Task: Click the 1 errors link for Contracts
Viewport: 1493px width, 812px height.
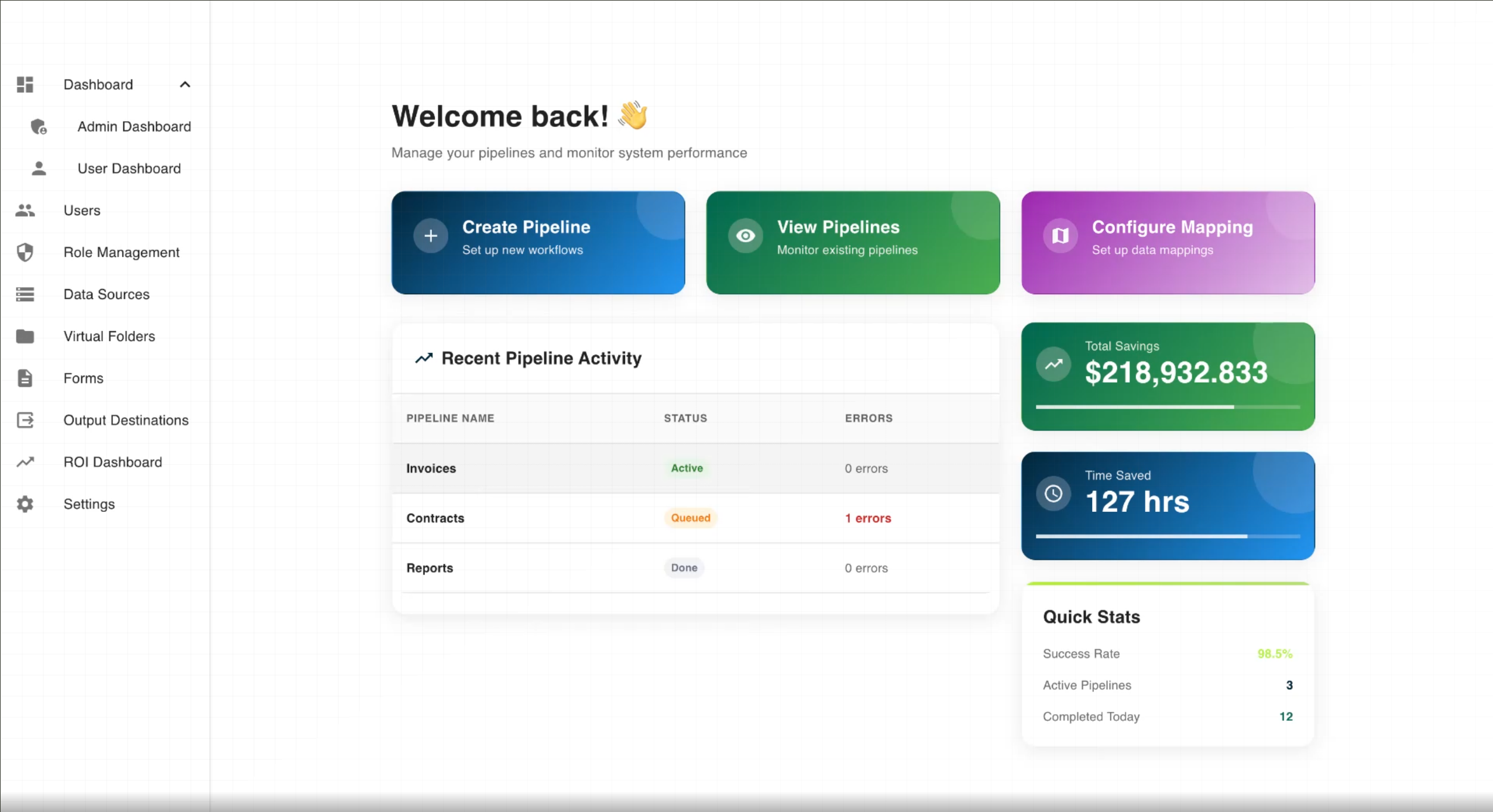Action: point(867,518)
